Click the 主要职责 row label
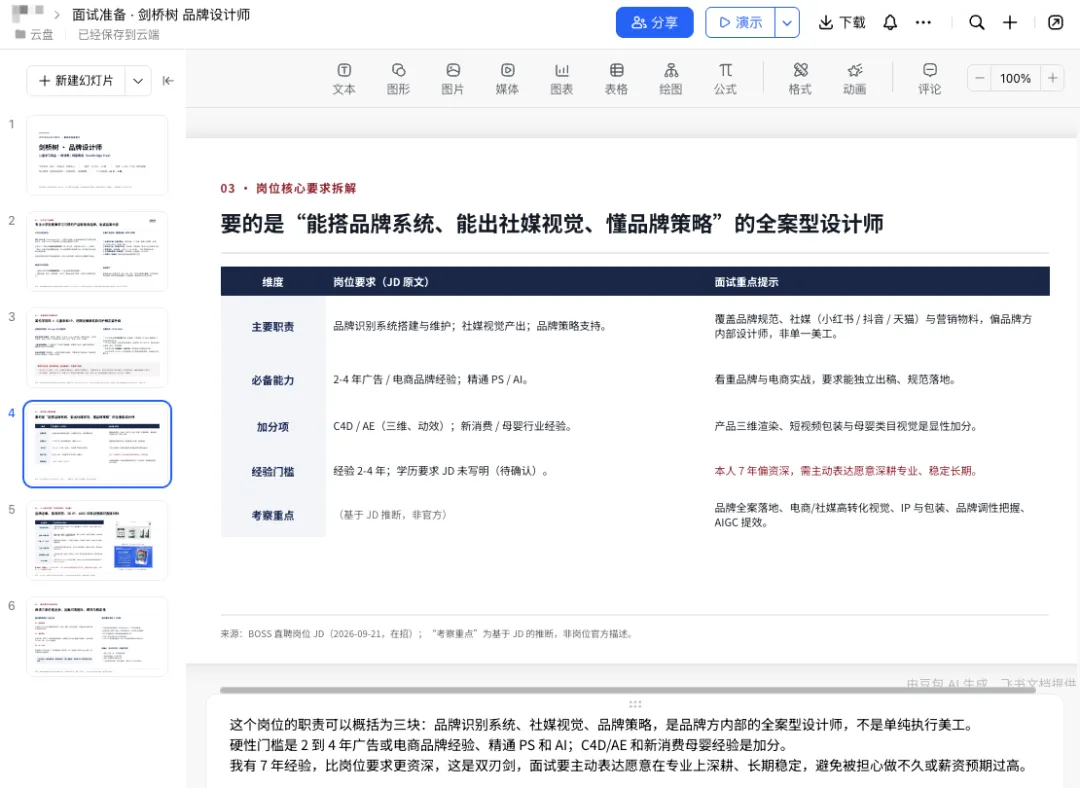 pos(273,326)
